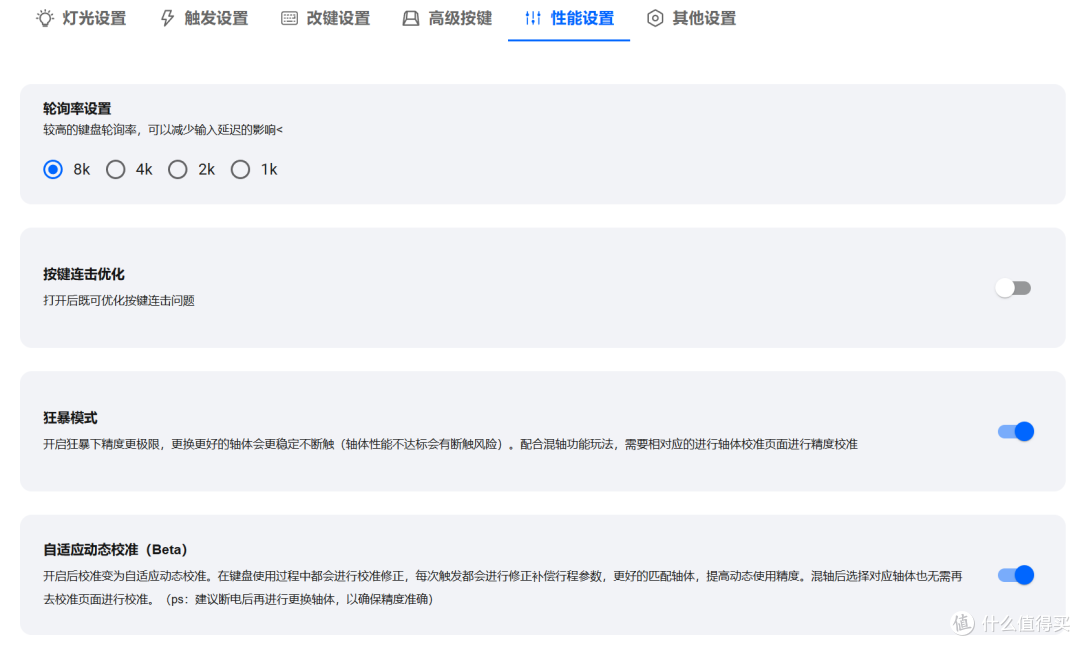
Task: Turn off 自适应动态校准 (Beta) toggle
Action: tap(1016, 575)
